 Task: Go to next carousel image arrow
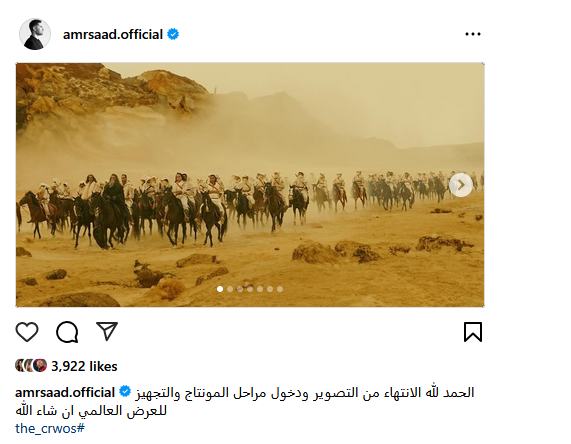(461, 185)
